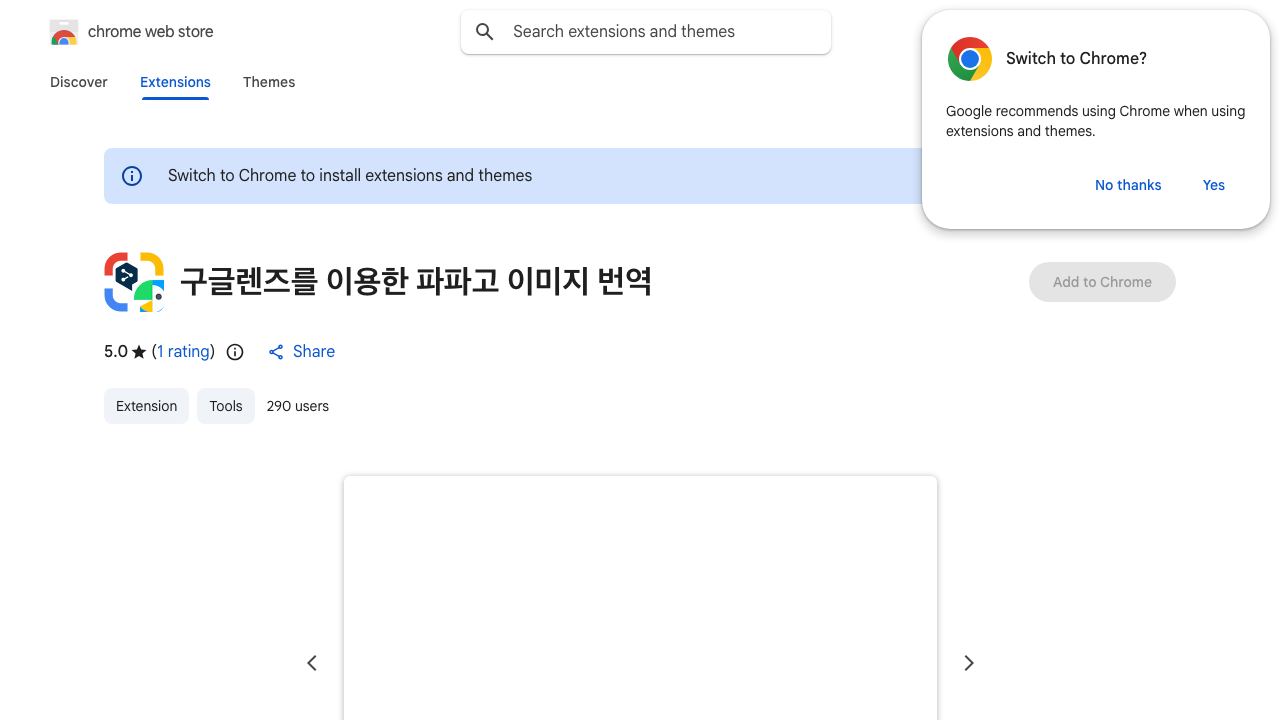The image size is (1280, 720).
Task: Click the banner text about installing extensions
Action: 350,176
